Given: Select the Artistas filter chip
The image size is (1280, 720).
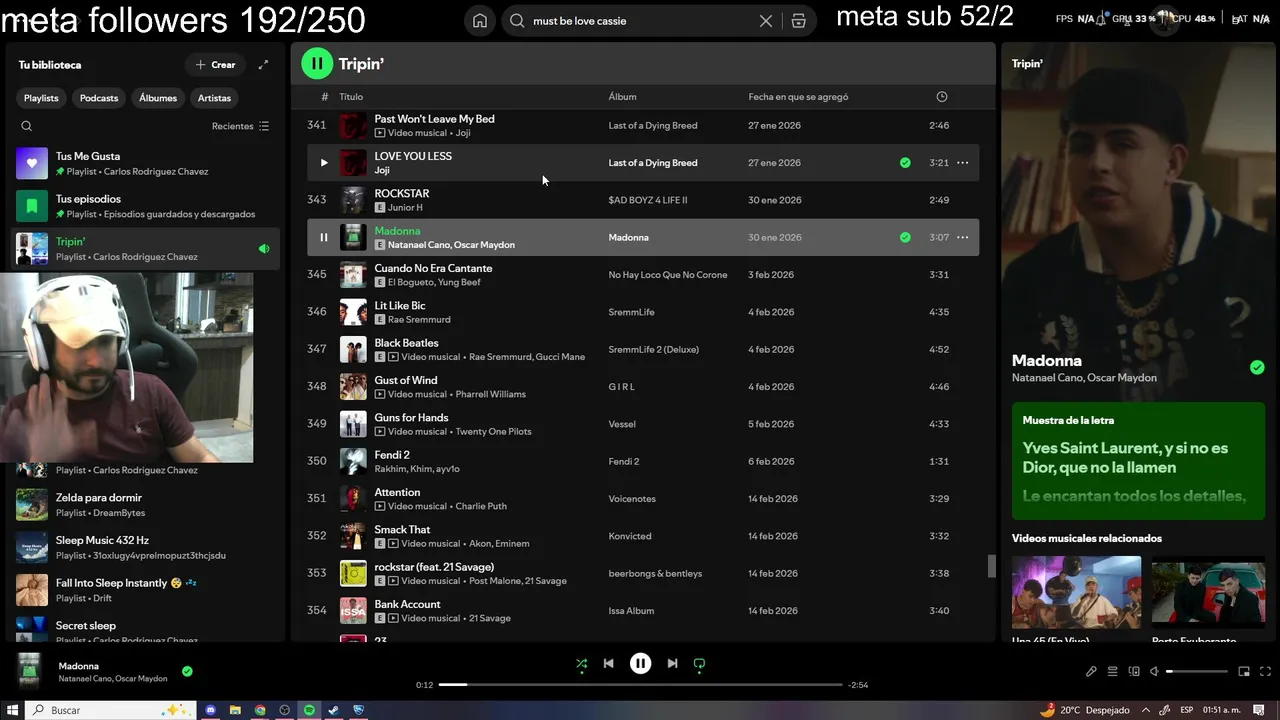Looking at the screenshot, I should click(x=214, y=98).
